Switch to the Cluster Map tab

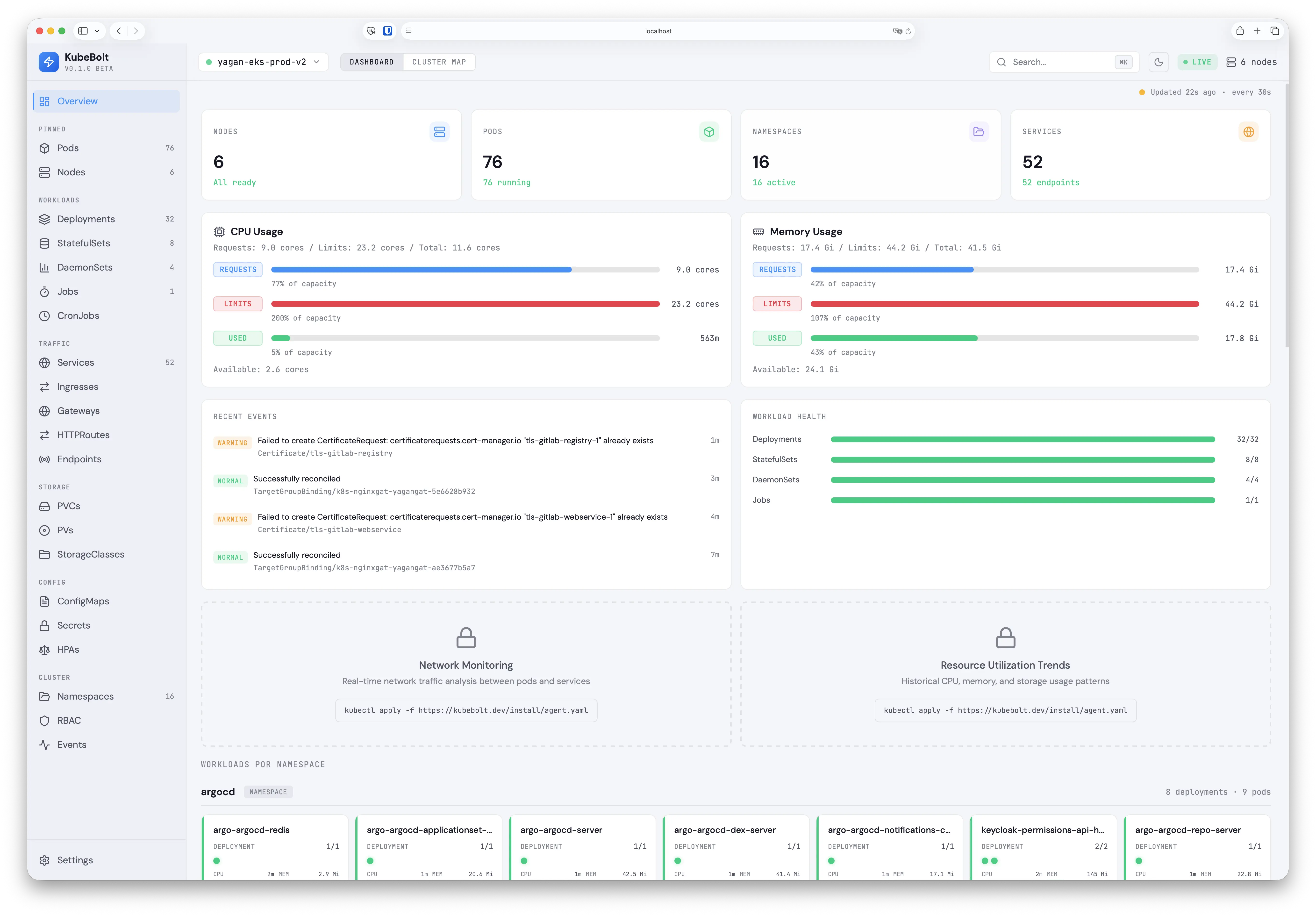(439, 61)
